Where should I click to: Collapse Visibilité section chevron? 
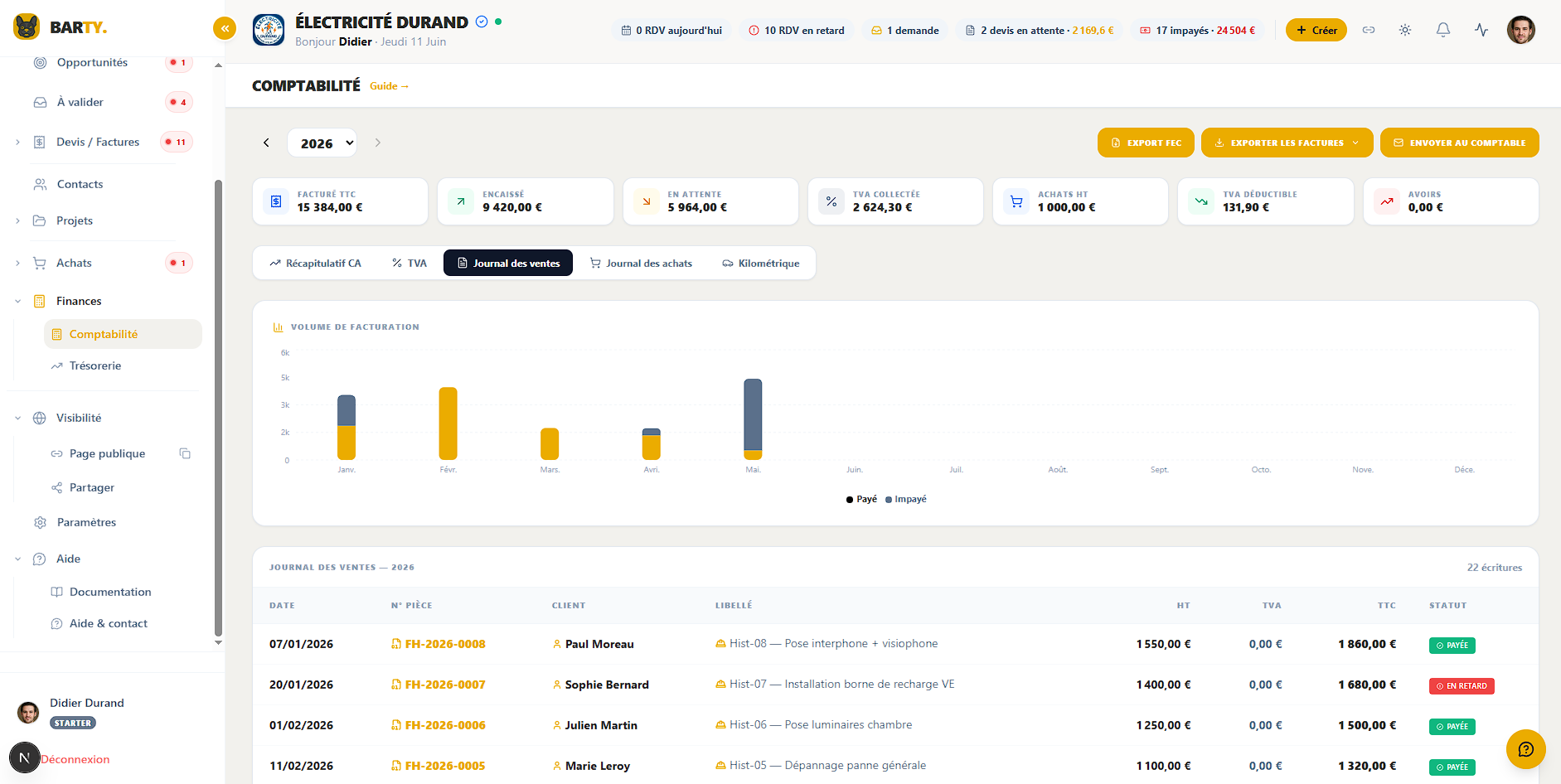[17, 418]
